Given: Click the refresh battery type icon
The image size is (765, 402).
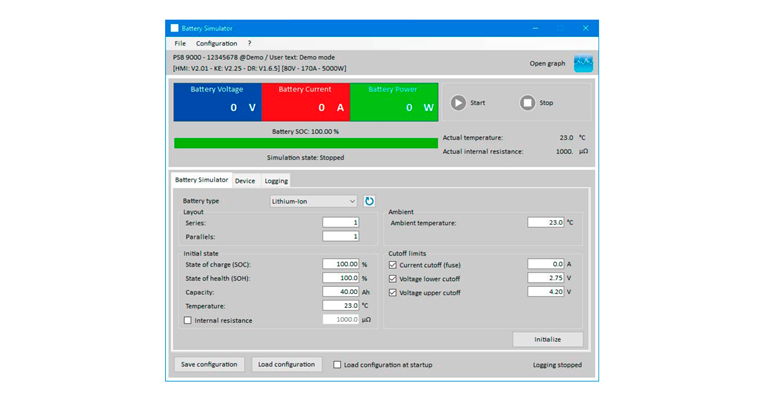Looking at the screenshot, I should 369,201.
